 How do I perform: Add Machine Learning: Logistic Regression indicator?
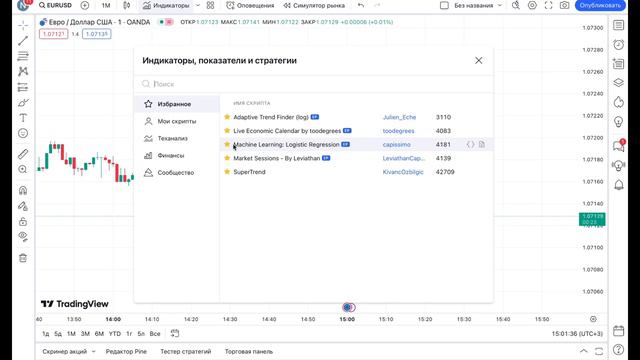click(286, 144)
